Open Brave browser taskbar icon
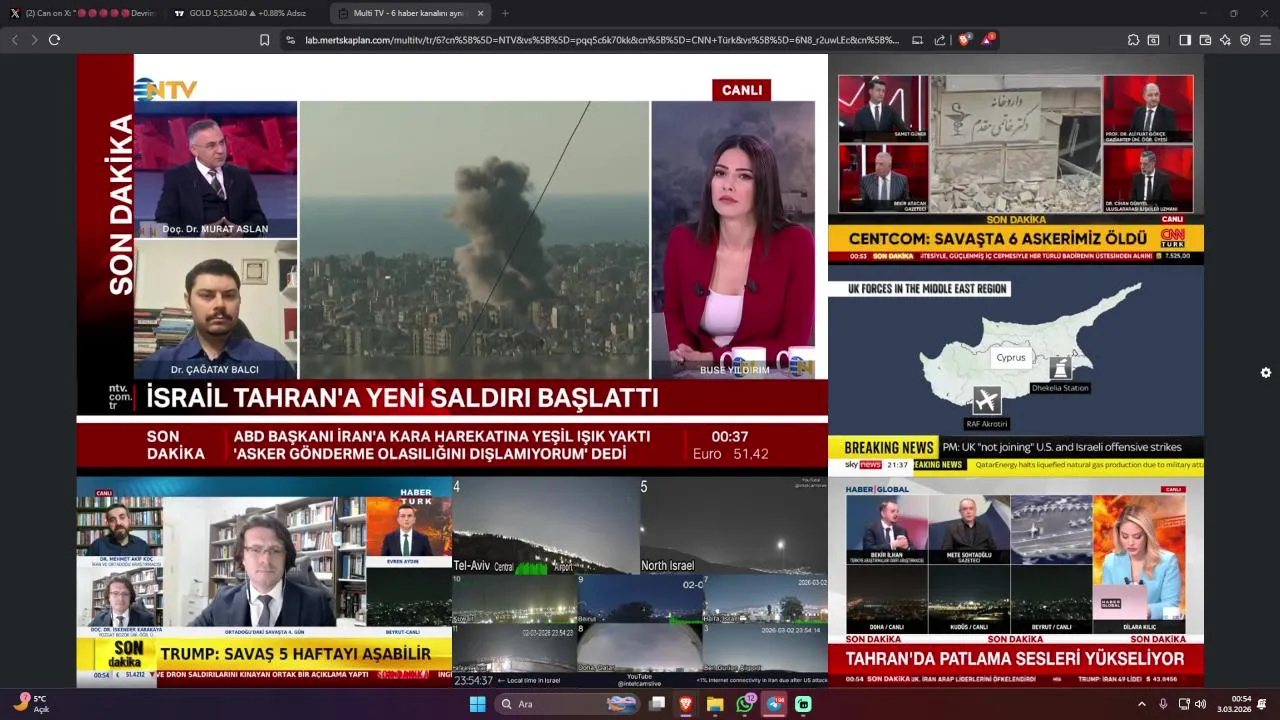The width and height of the screenshot is (1280, 720). (686, 704)
